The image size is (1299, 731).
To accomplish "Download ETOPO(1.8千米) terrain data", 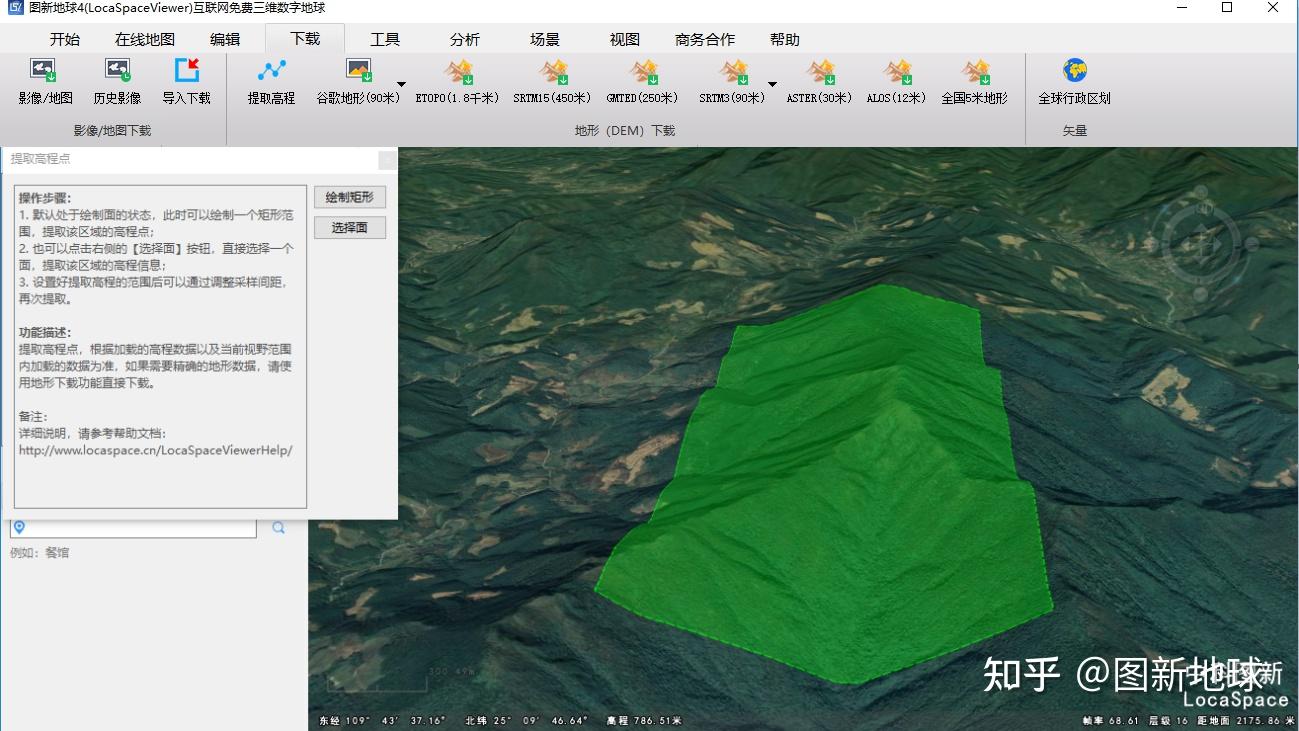I will pos(459,82).
